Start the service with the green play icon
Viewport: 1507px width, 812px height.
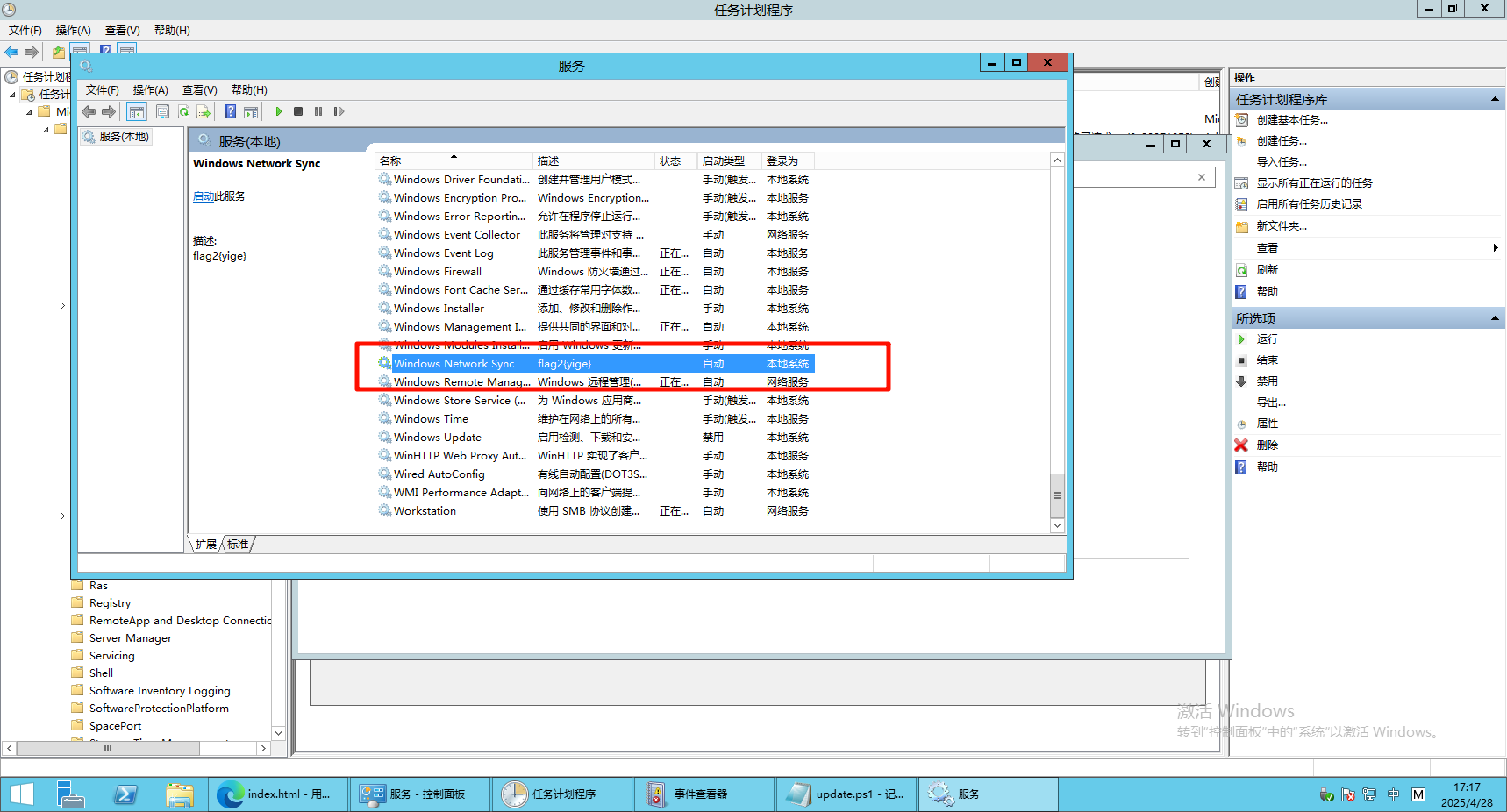point(279,111)
